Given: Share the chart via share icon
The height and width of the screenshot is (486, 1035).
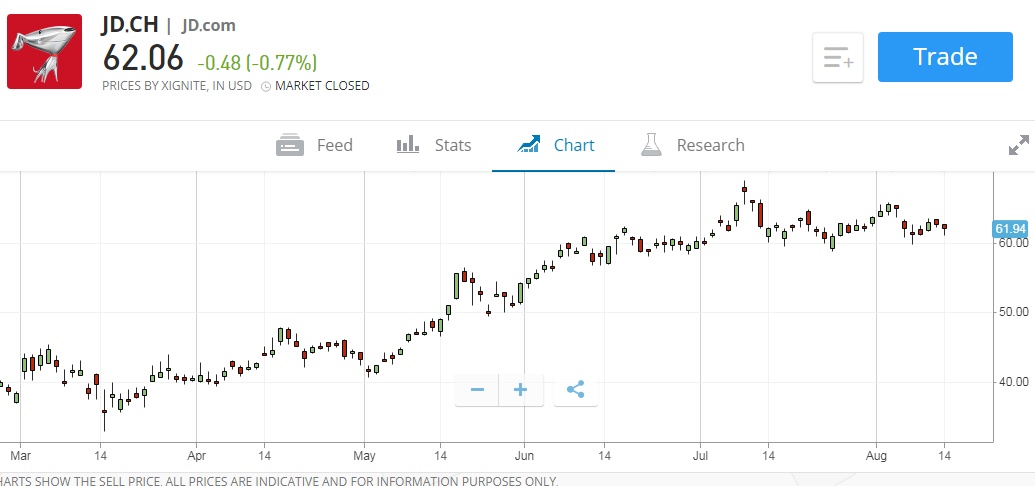Looking at the screenshot, I should tap(575, 390).
